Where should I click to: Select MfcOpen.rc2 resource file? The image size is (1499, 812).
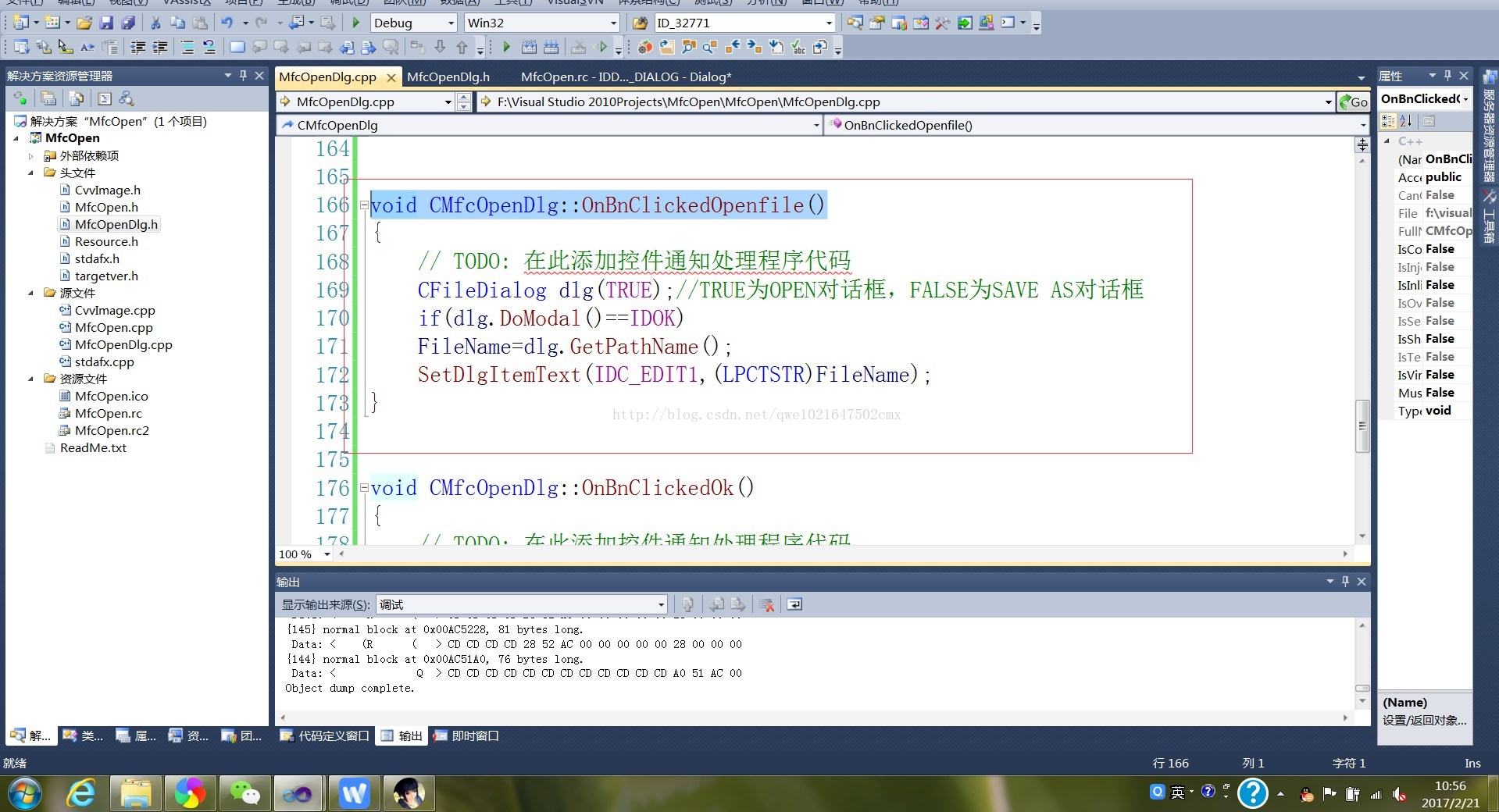click(111, 431)
